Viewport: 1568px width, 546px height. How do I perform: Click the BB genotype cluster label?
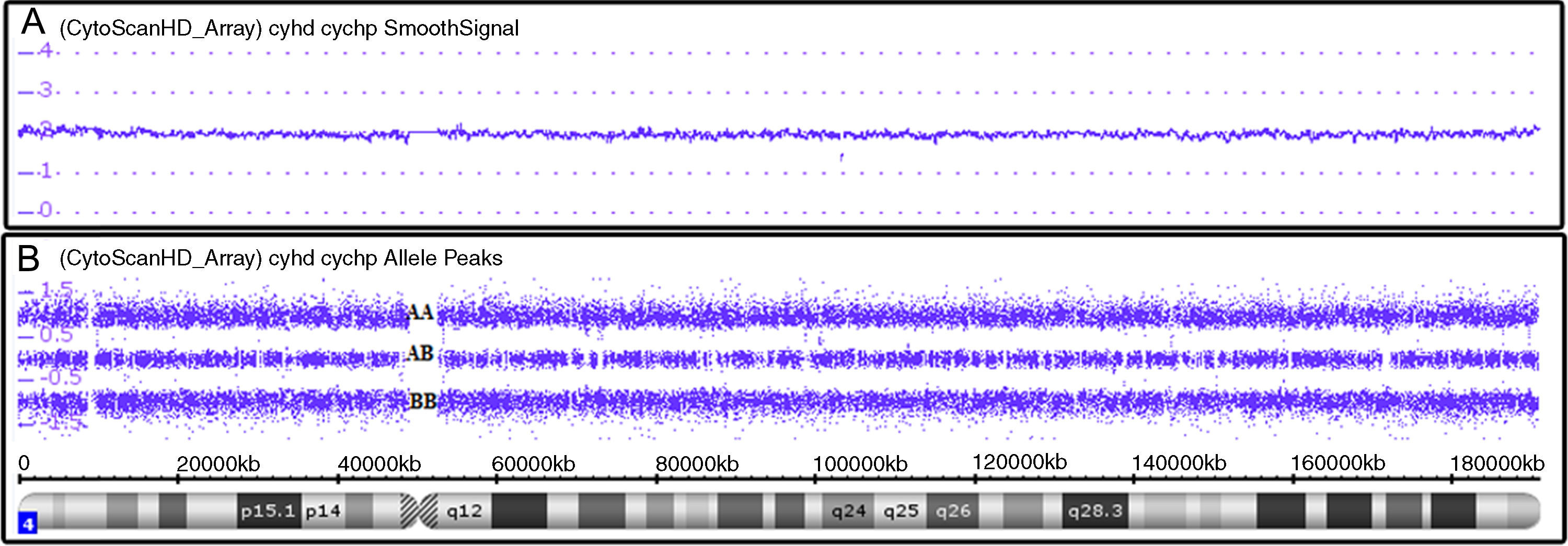coord(422,401)
